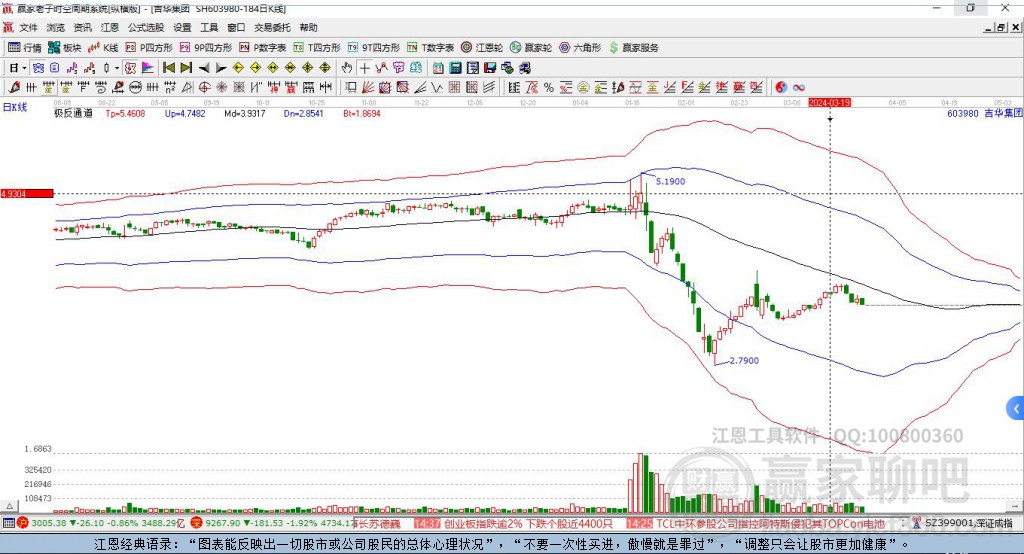This screenshot has height=554, width=1024.
Task: Click the scroll-up triangle at bottom left
Action: 9,506
